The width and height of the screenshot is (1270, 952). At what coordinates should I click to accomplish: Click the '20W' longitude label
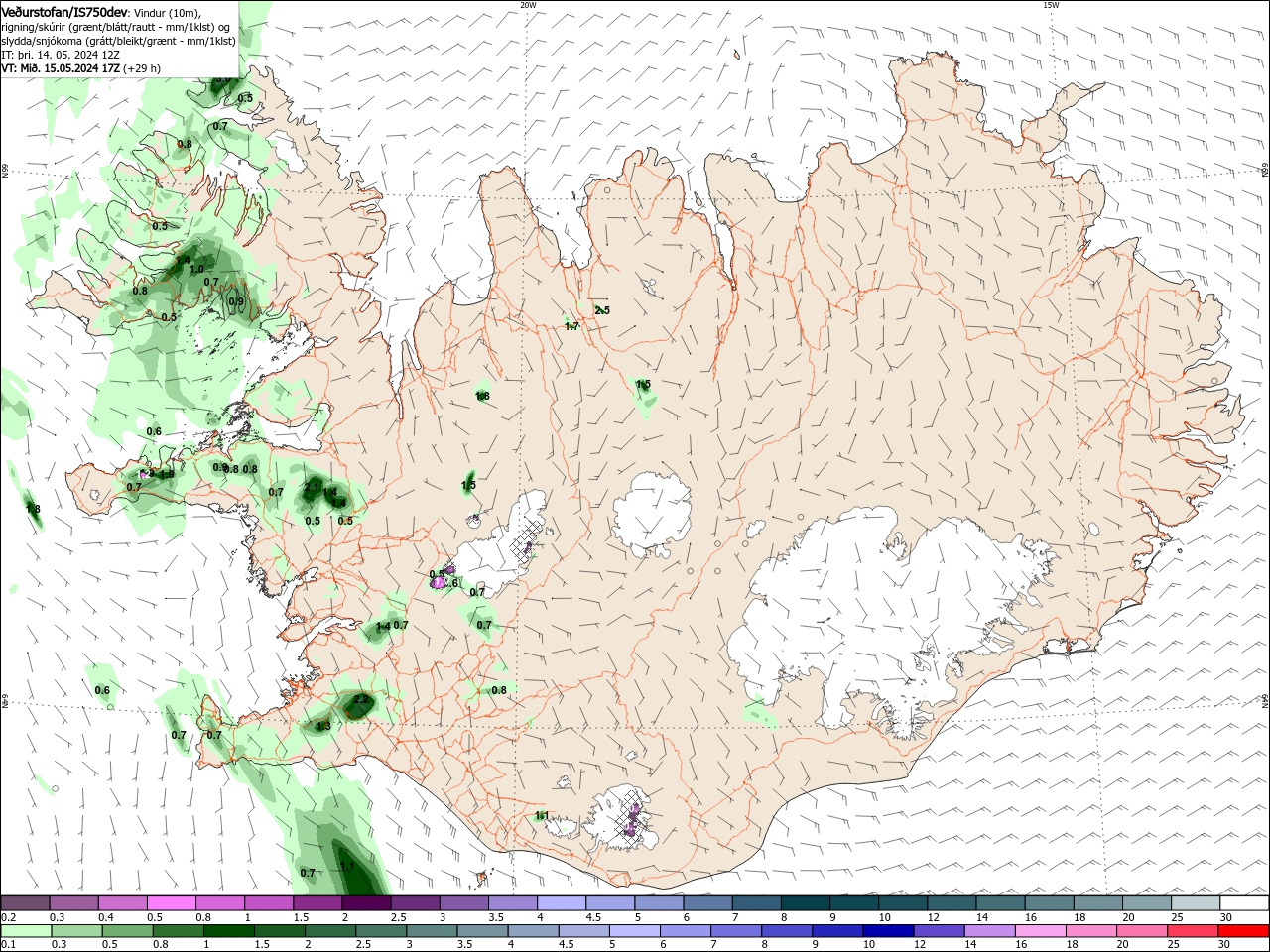pyautogui.click(x=528, y=5)
